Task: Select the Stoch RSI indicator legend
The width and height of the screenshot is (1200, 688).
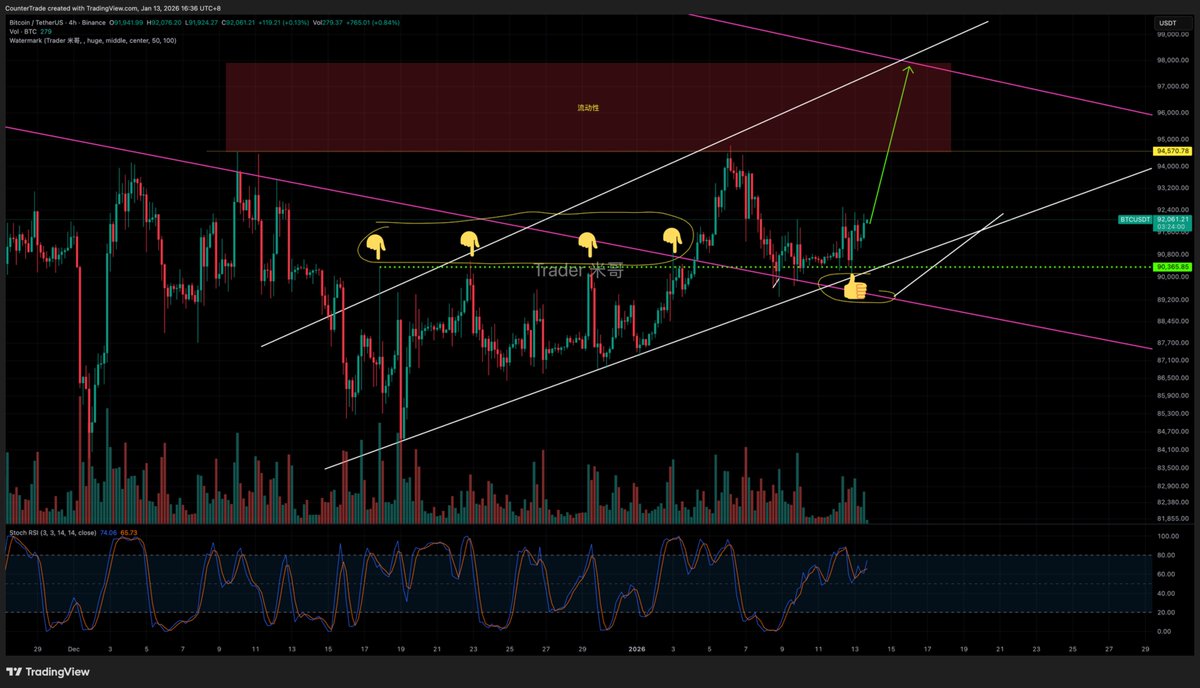Action: click(52, 533)
